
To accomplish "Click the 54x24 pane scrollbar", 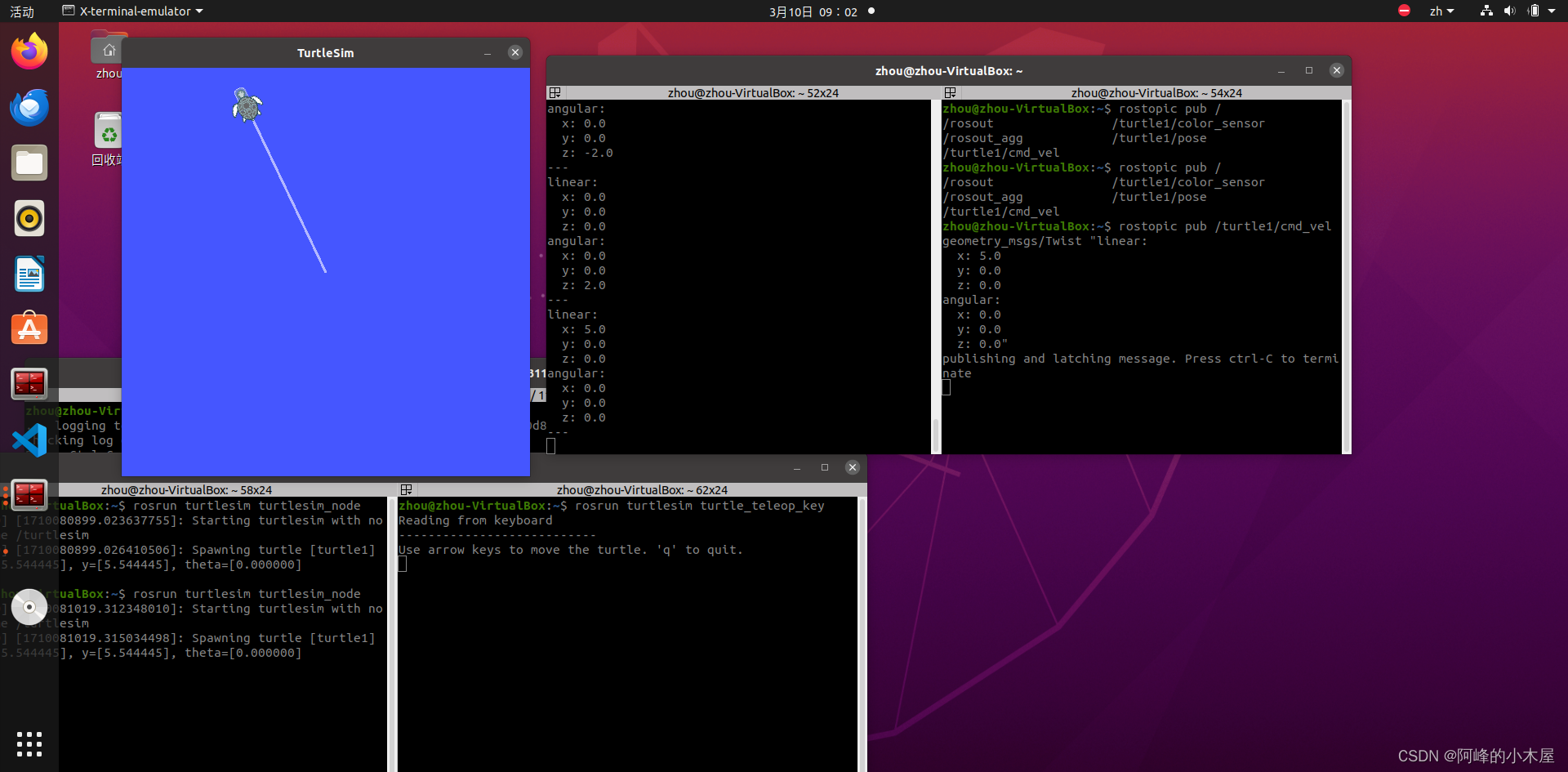I will (1346, 277).
